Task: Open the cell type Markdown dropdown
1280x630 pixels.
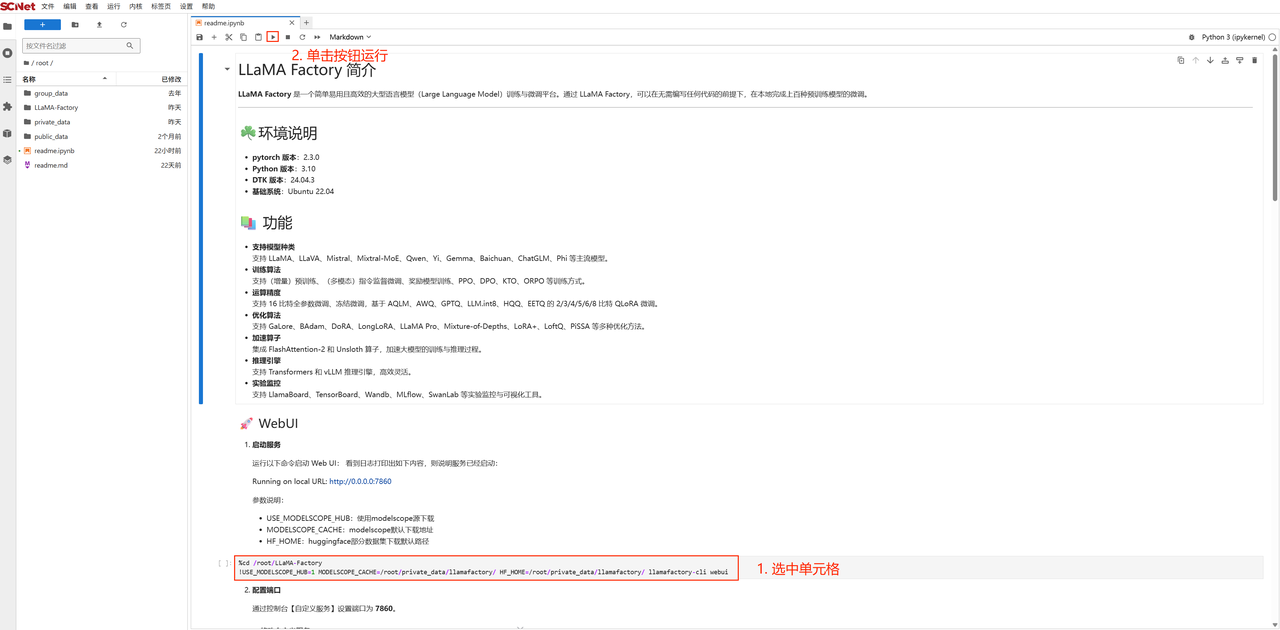Action: pyautogui.click(x=350, y=37)
